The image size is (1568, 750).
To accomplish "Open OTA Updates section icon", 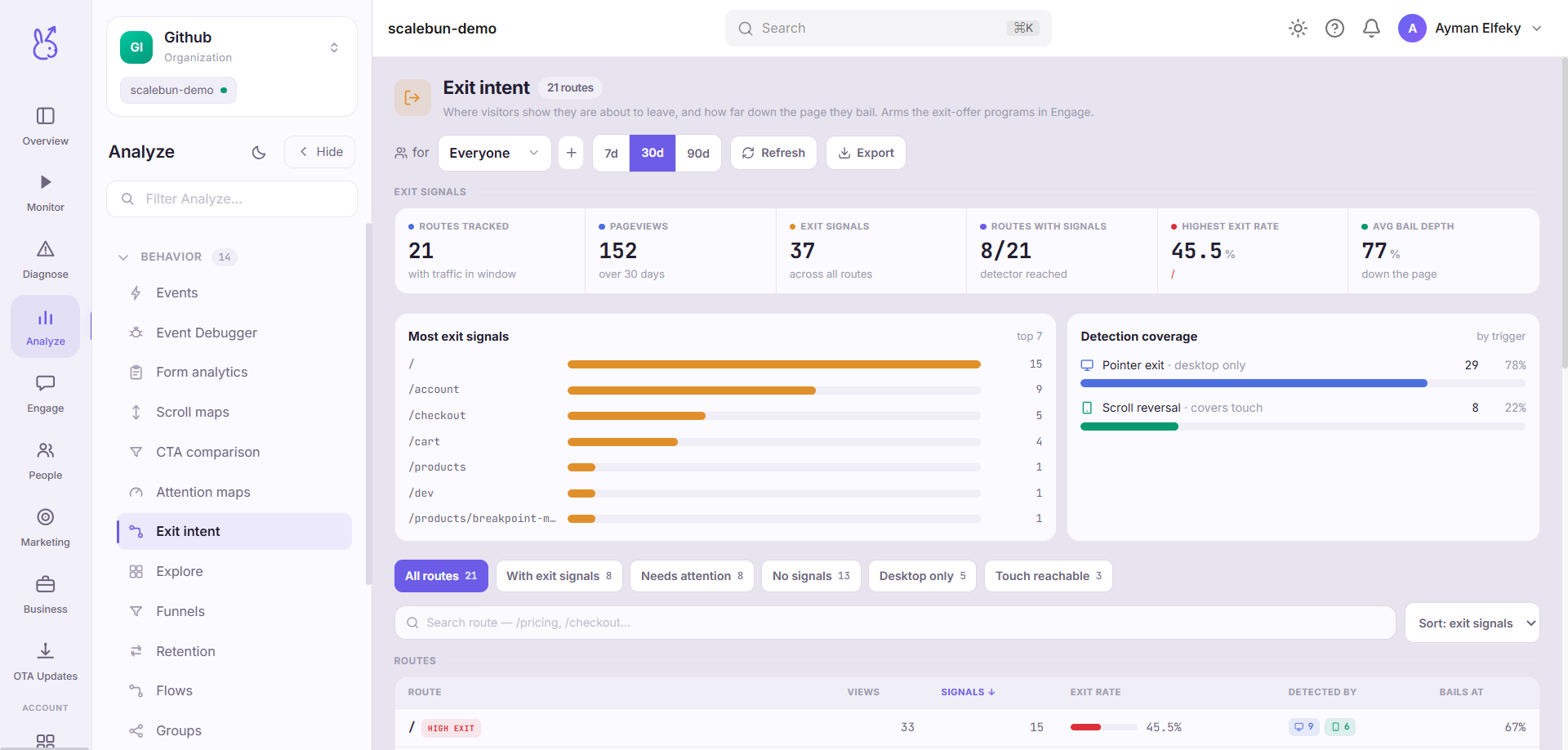I will click(x=46, y=651).
